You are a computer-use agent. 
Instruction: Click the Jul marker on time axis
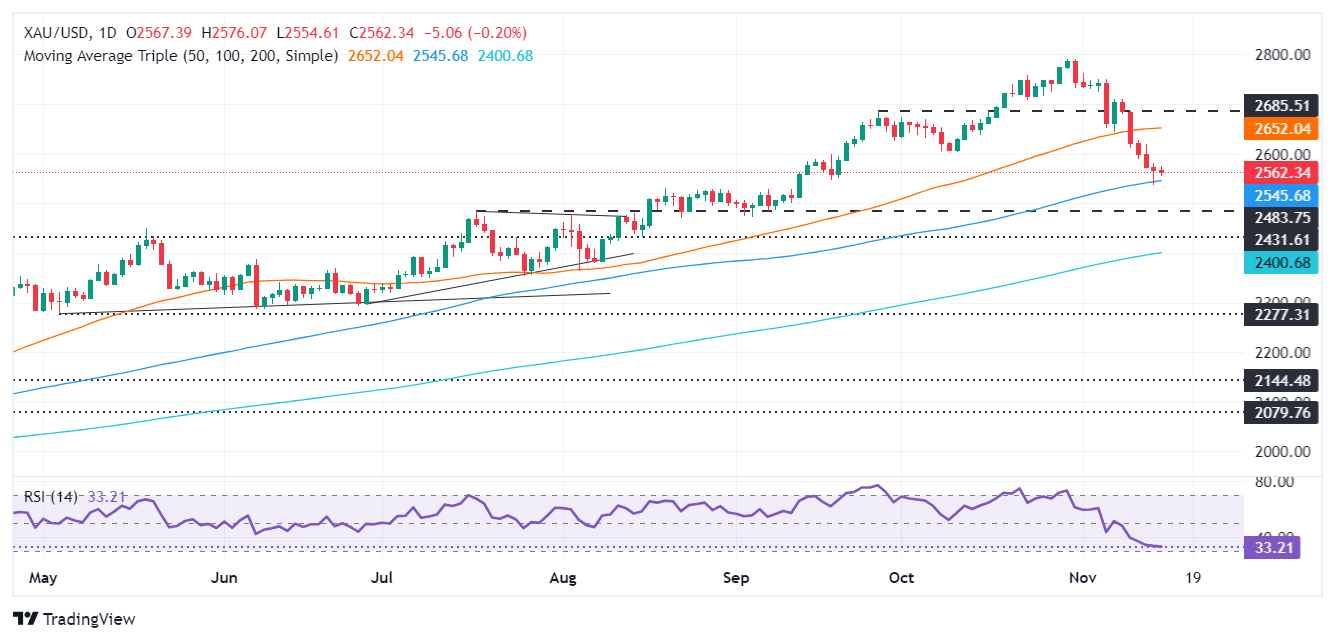pyautogui.click(x=383, y=578)
